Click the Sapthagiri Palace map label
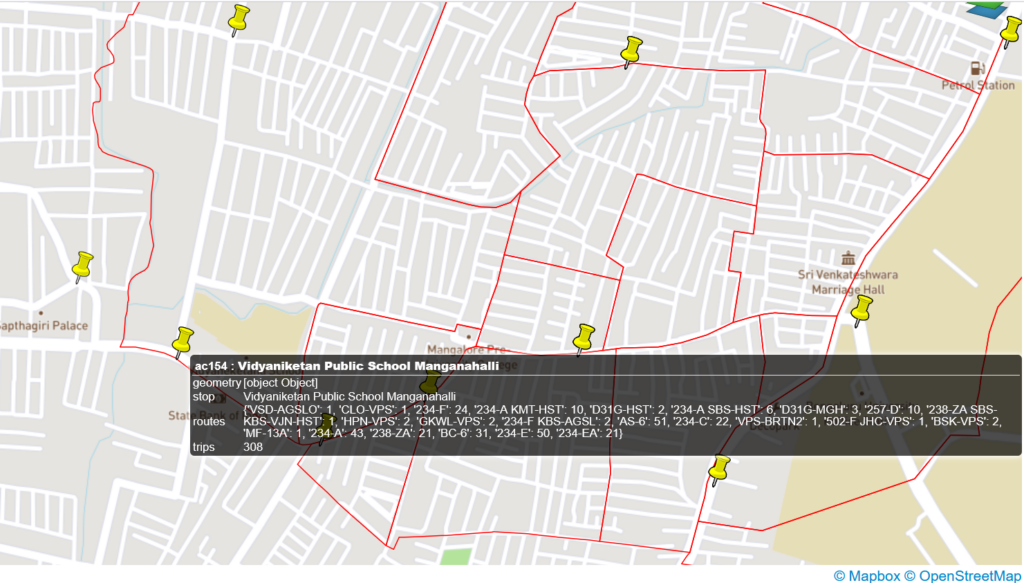The image size is (1024, 583). (42, 324)
